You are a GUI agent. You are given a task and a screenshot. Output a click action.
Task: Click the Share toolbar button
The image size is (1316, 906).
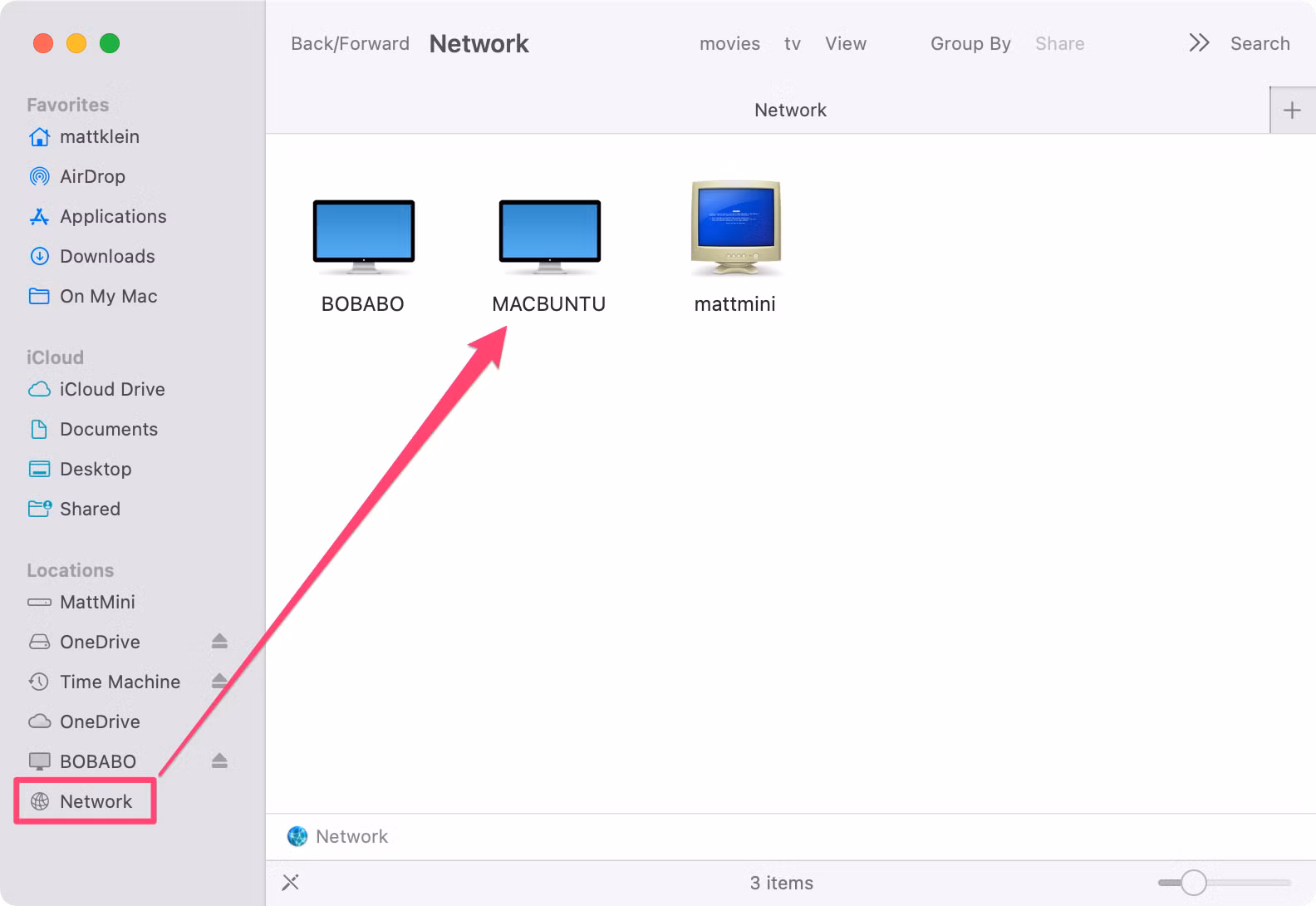1059,44
